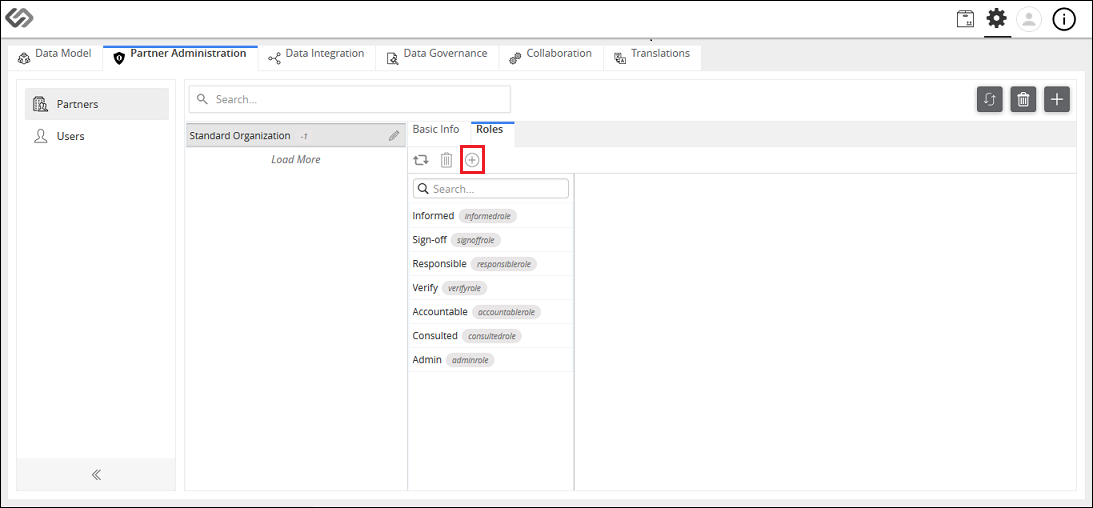Select the Responsible role
Viewport: 1093px width, 508px height.
tap(491, 264)
